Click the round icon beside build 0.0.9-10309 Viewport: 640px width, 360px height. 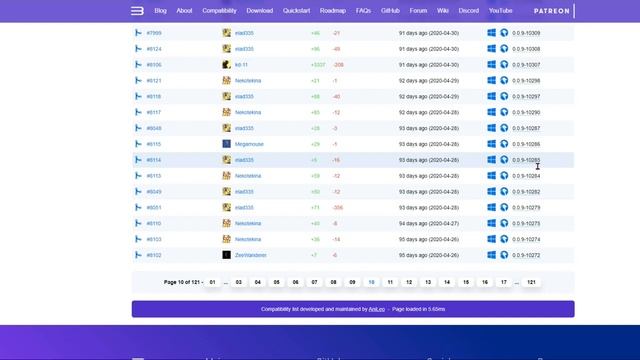click(504, 33)
